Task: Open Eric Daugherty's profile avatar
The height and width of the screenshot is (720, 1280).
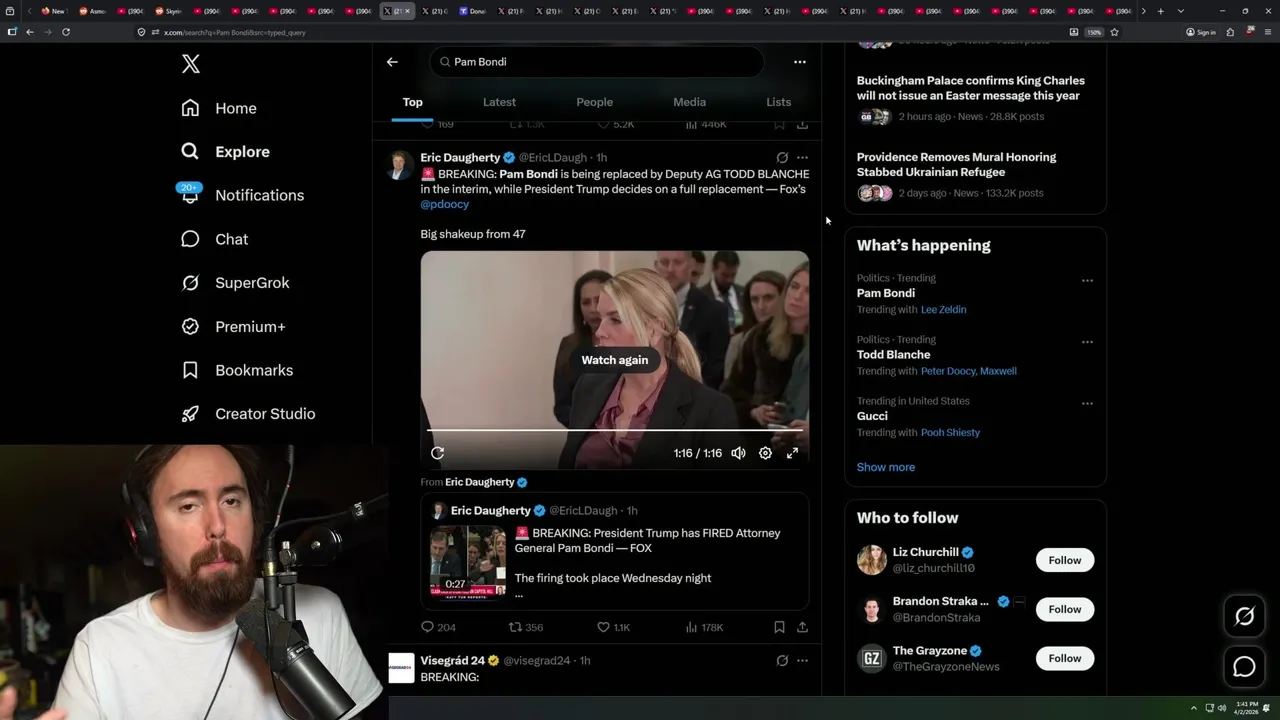Action: (400, 165)
